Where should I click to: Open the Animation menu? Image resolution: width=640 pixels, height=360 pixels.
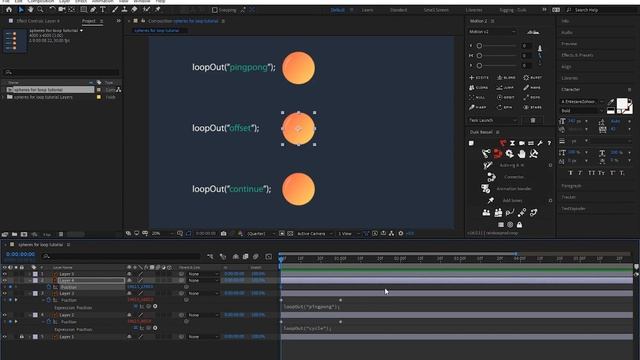point(102,2)
